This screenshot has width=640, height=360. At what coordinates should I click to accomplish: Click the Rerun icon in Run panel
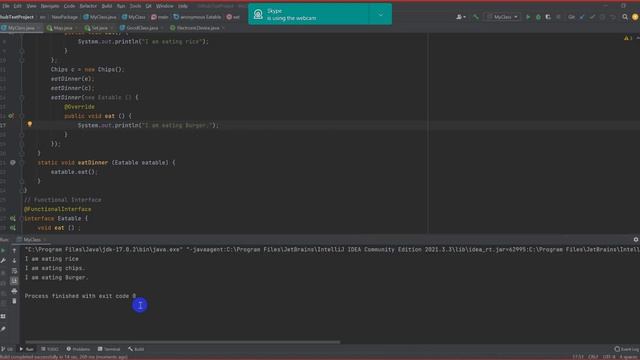click(3, 250)
